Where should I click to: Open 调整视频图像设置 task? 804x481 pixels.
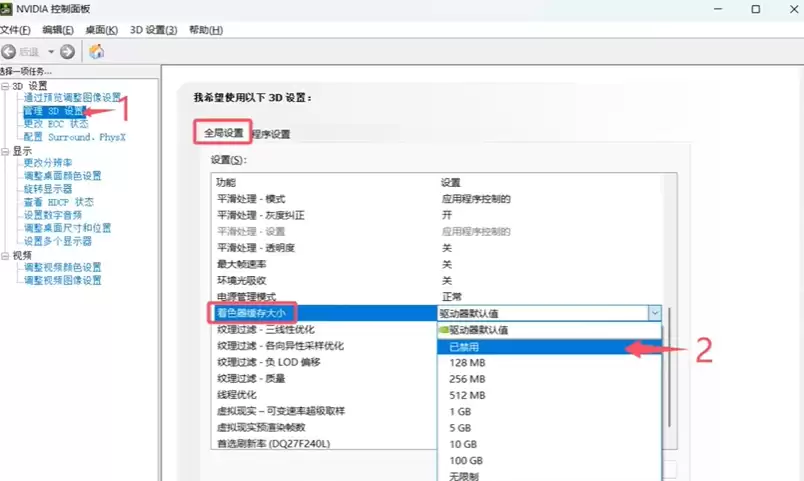coord(63,280)
